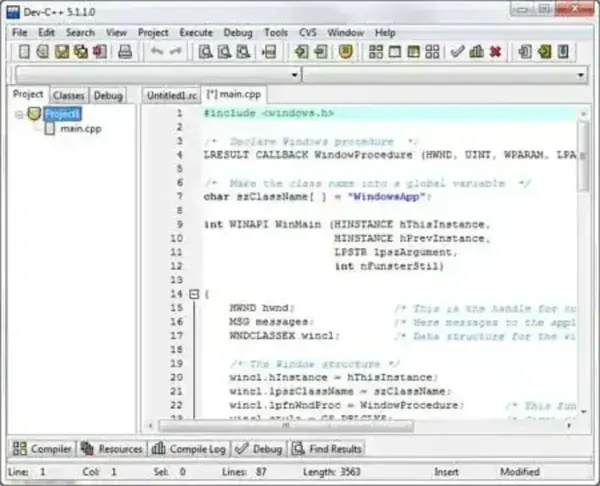
Task: Click the Save file toolbar icon
Action: click(62, 51)
